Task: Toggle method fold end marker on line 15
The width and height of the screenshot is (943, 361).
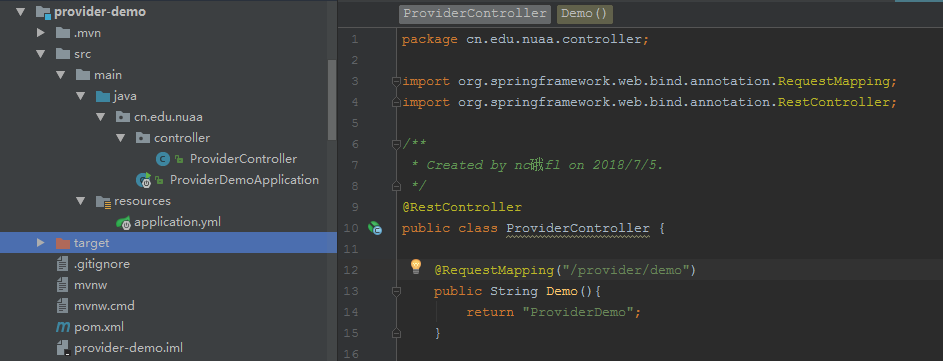Action: point(396,333)
